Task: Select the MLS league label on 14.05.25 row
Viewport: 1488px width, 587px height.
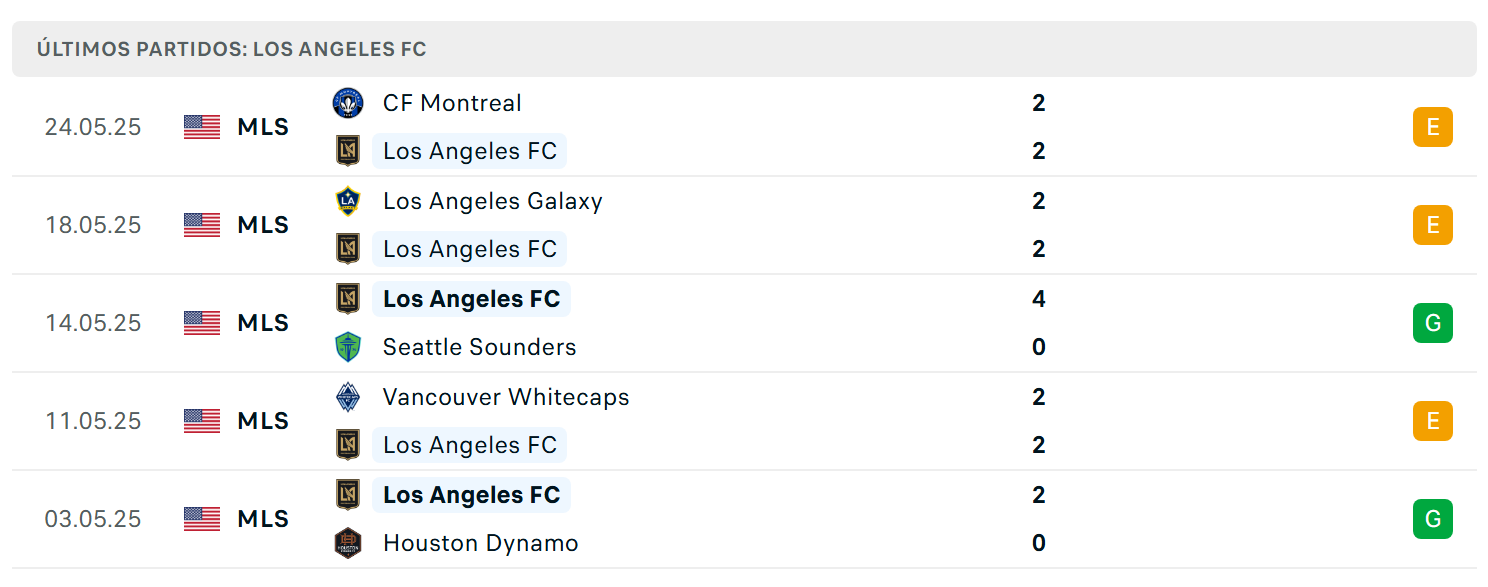Action: 263,323
